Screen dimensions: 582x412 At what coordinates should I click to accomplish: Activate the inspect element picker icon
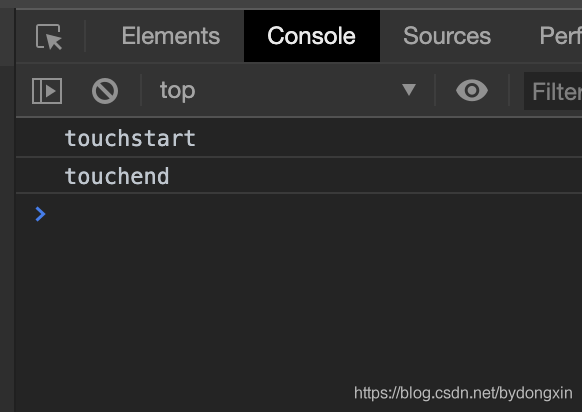click(49, 36)
